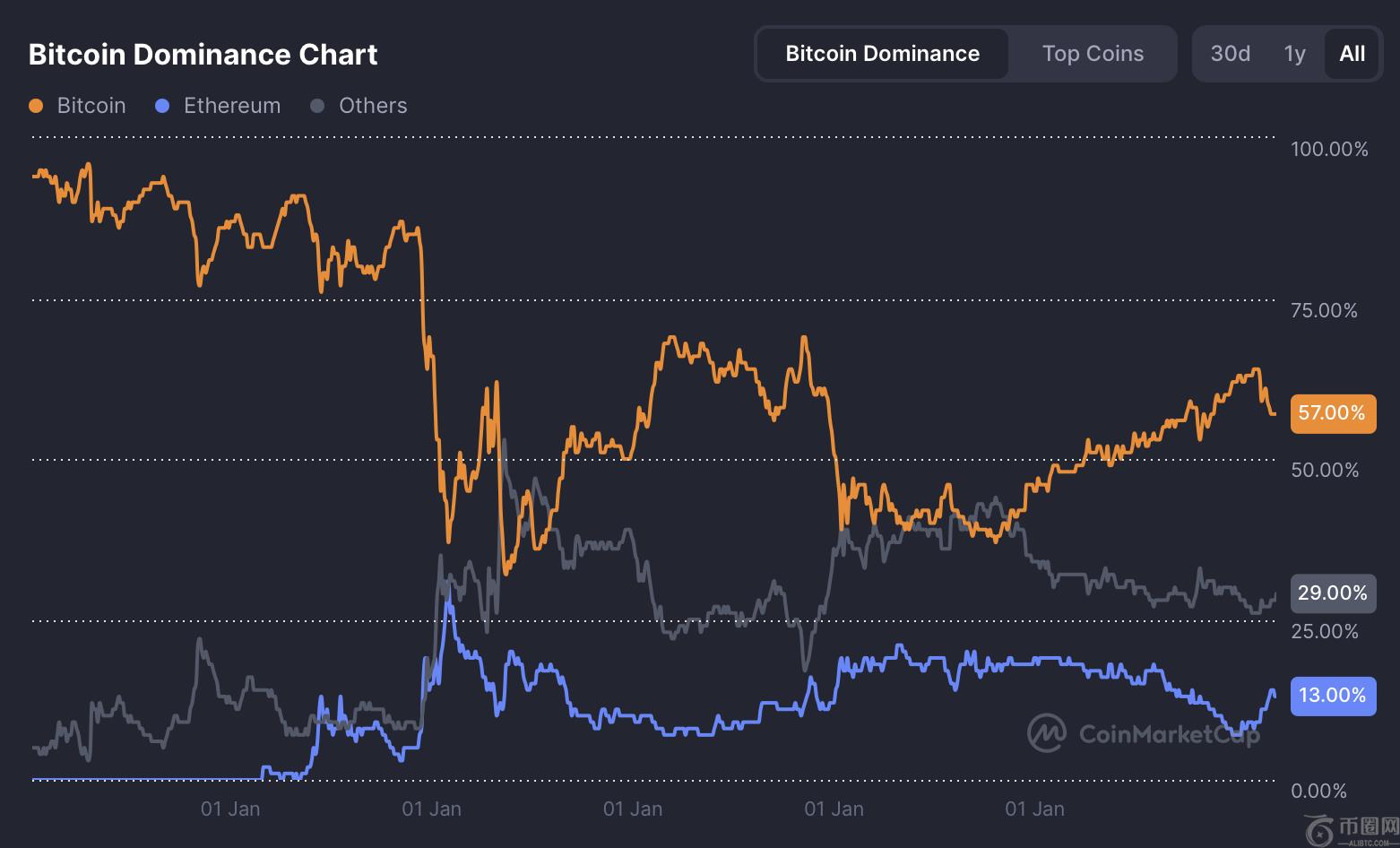
Task: Click the gray 29.00% Others value badge
Action: tap(1332, 593)
